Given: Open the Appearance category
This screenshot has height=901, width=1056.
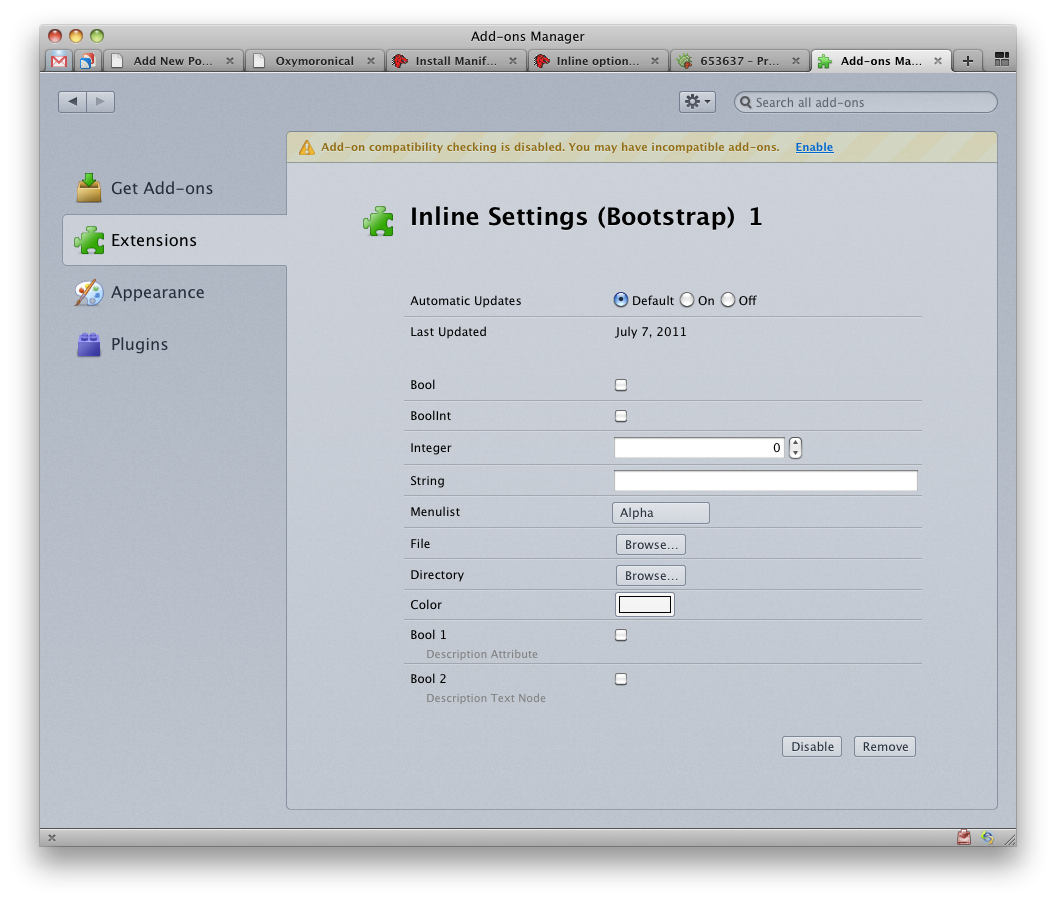Looking at the screenshot, I should pos(174,292).
